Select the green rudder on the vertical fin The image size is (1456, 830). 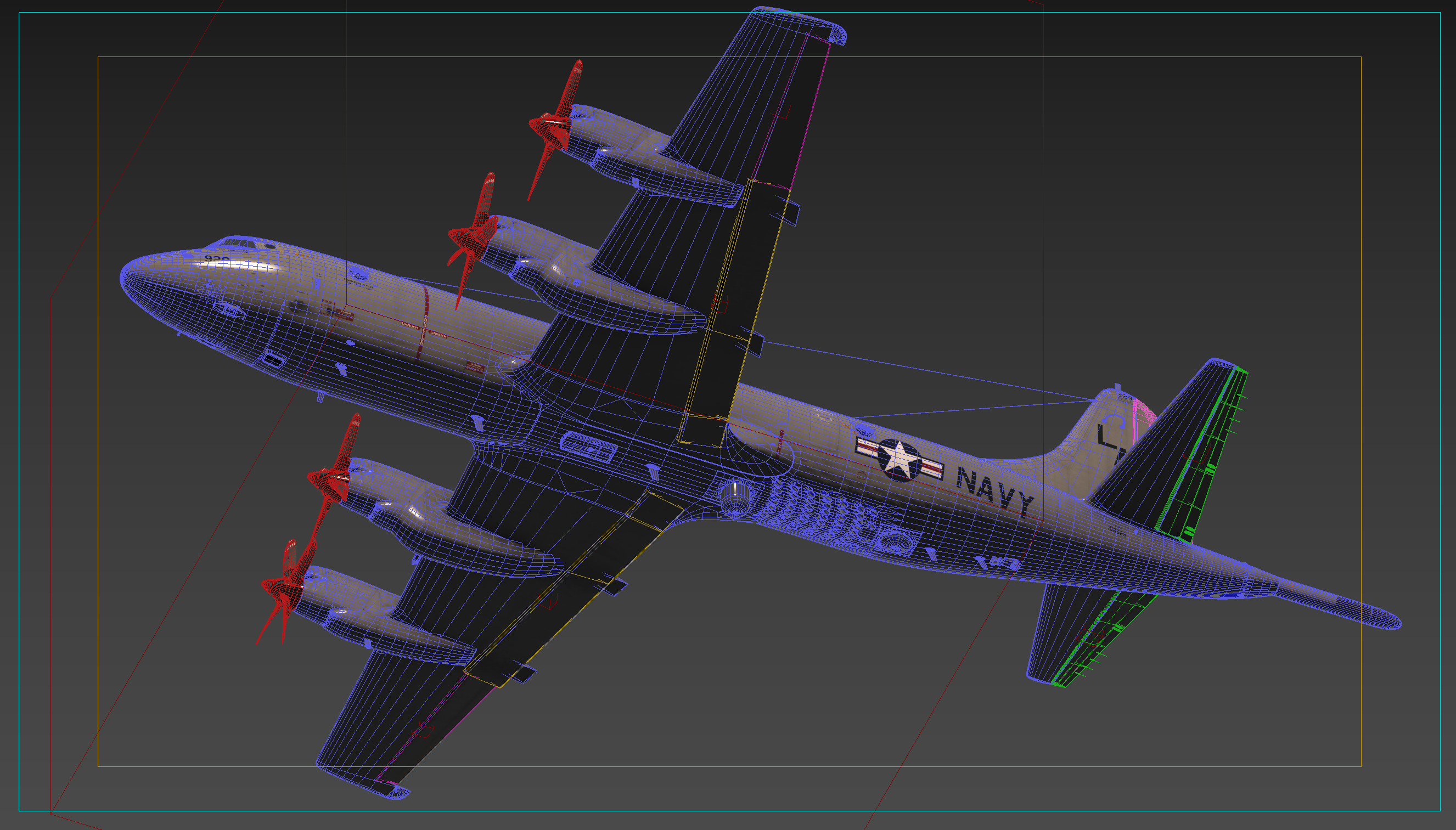click(x=1204, y=456)
